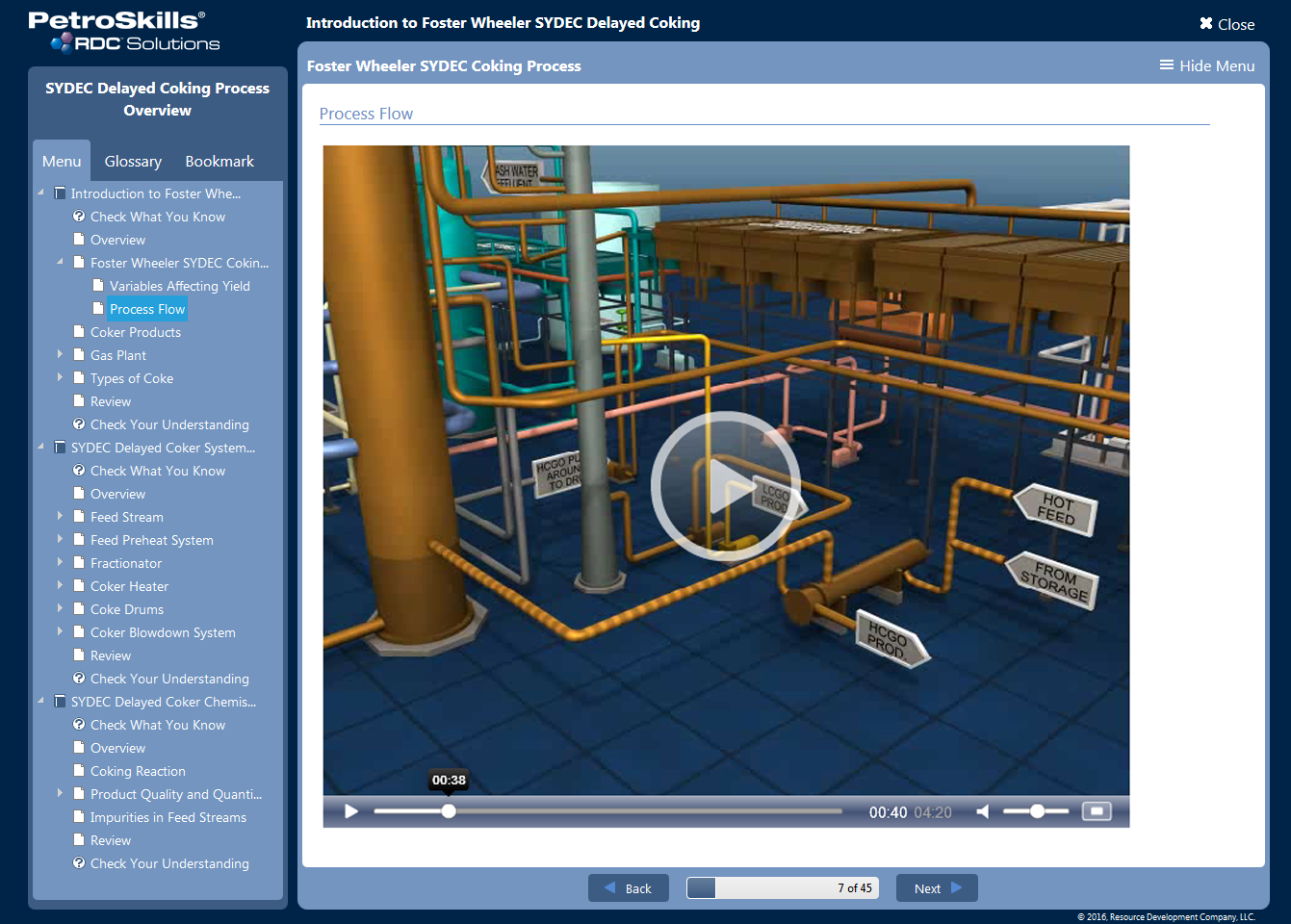Play the Process Flow video with the large center play button

[x=726, y=485]
